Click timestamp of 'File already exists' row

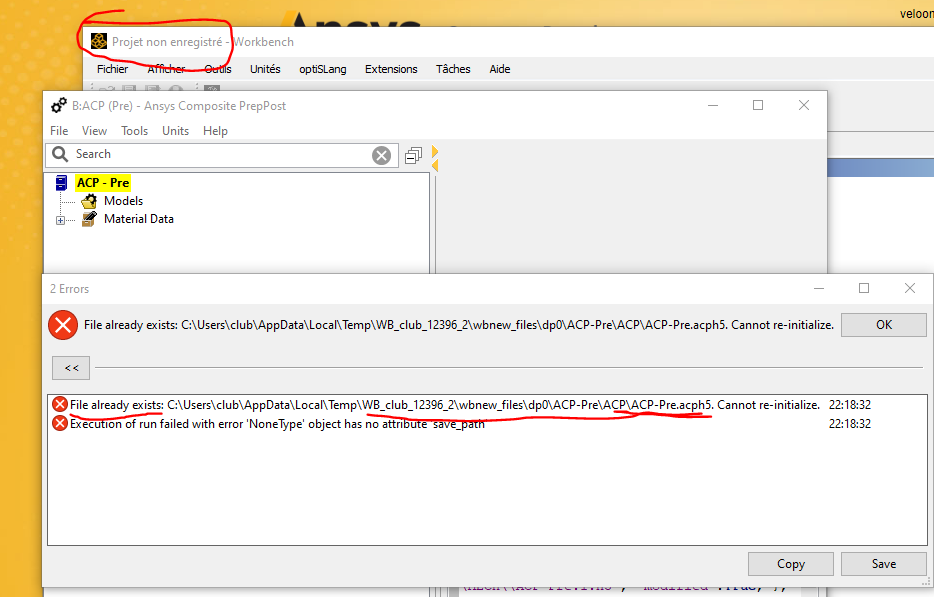[x=850, y=405]
